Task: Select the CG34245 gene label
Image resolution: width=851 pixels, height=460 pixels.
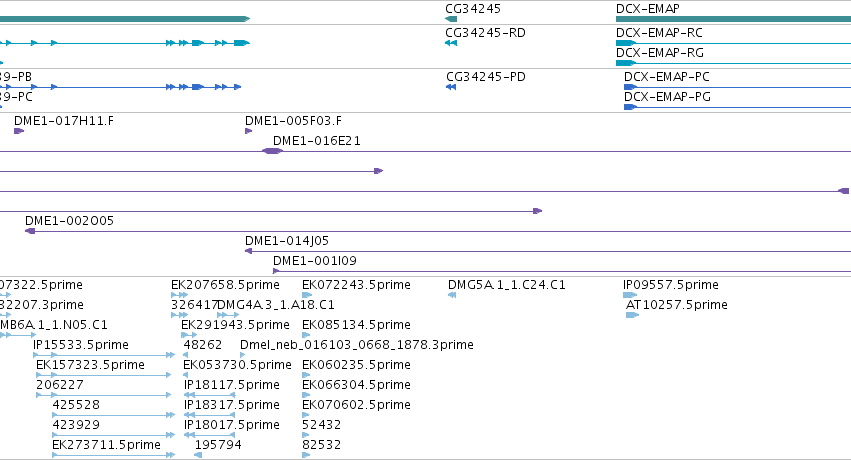Action: pos(473,9)
